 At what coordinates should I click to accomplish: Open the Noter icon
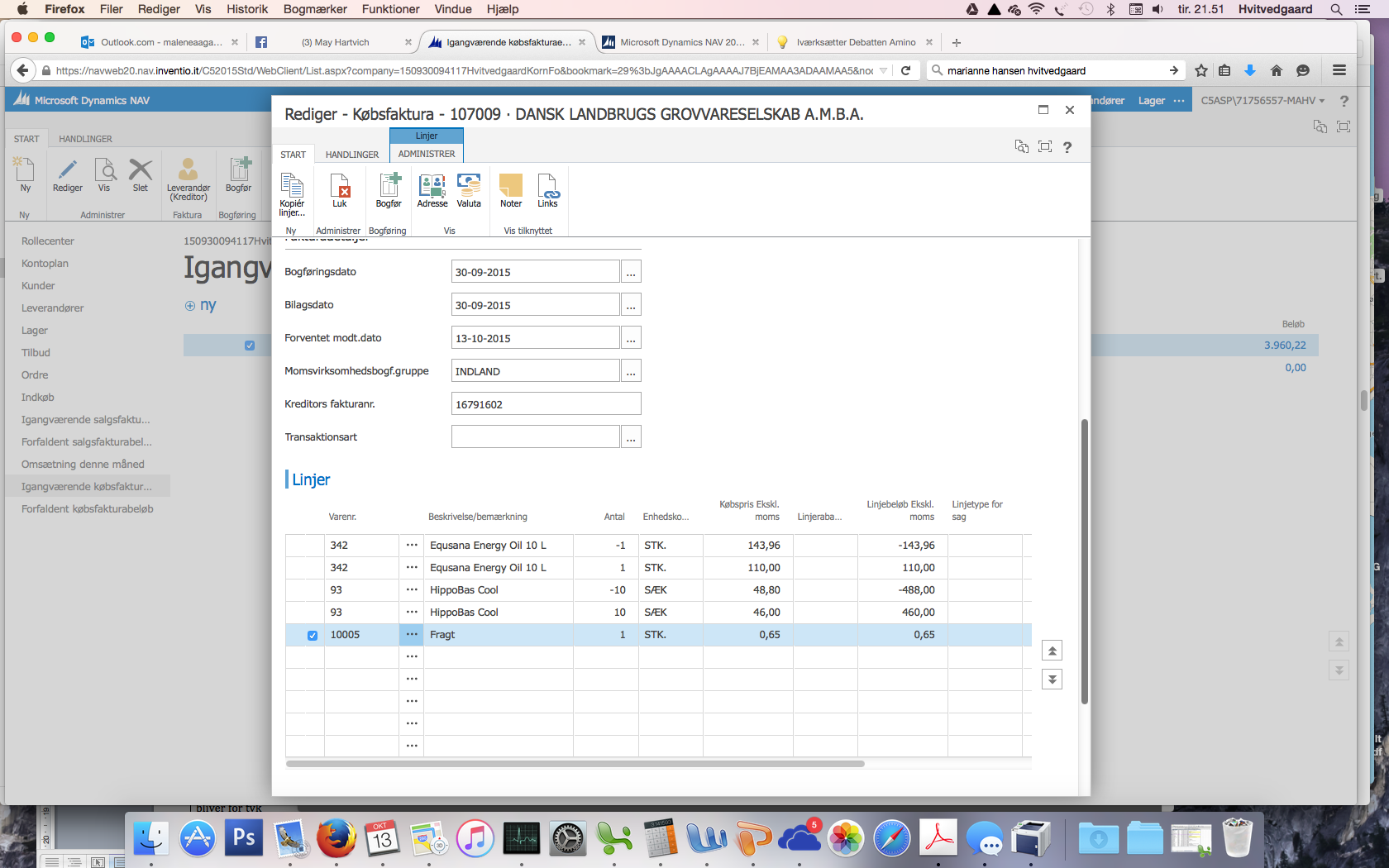(x=511, y=186)
